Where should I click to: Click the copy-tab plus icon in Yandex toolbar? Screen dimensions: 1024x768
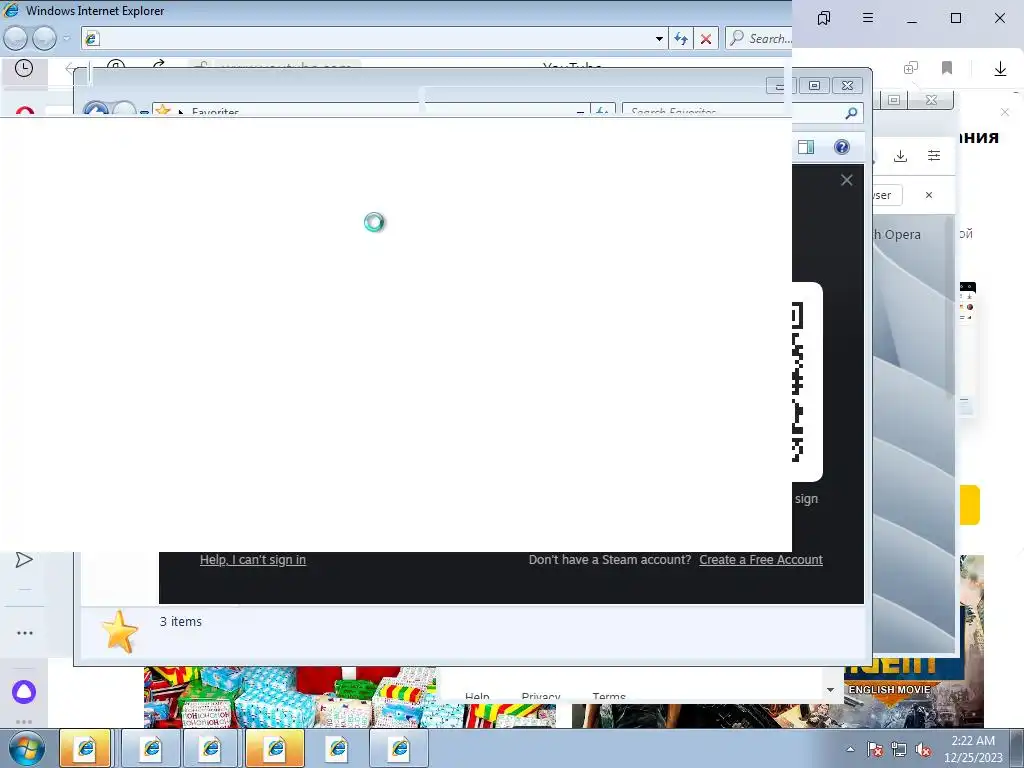(x=911, y=68)
